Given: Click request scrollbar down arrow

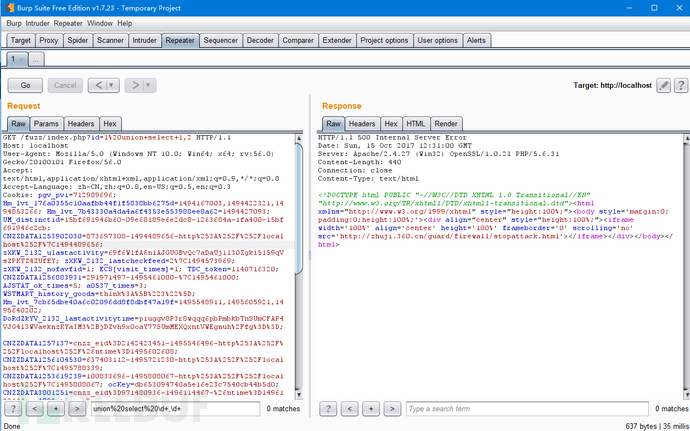Looking at the screenshot, I should (x=299, y=395).
